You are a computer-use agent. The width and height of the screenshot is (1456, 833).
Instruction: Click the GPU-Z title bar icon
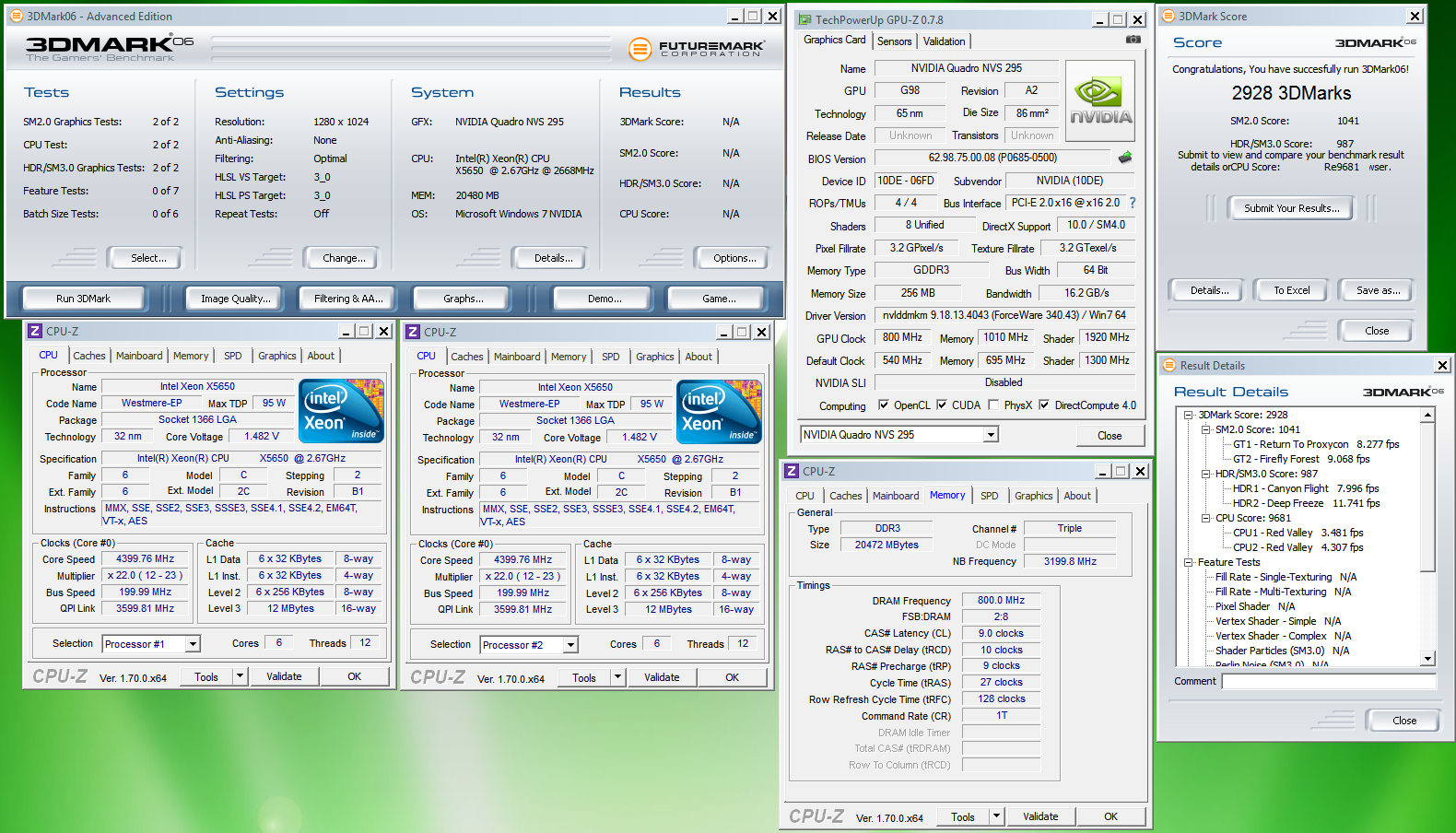click(x=805, y=19)
